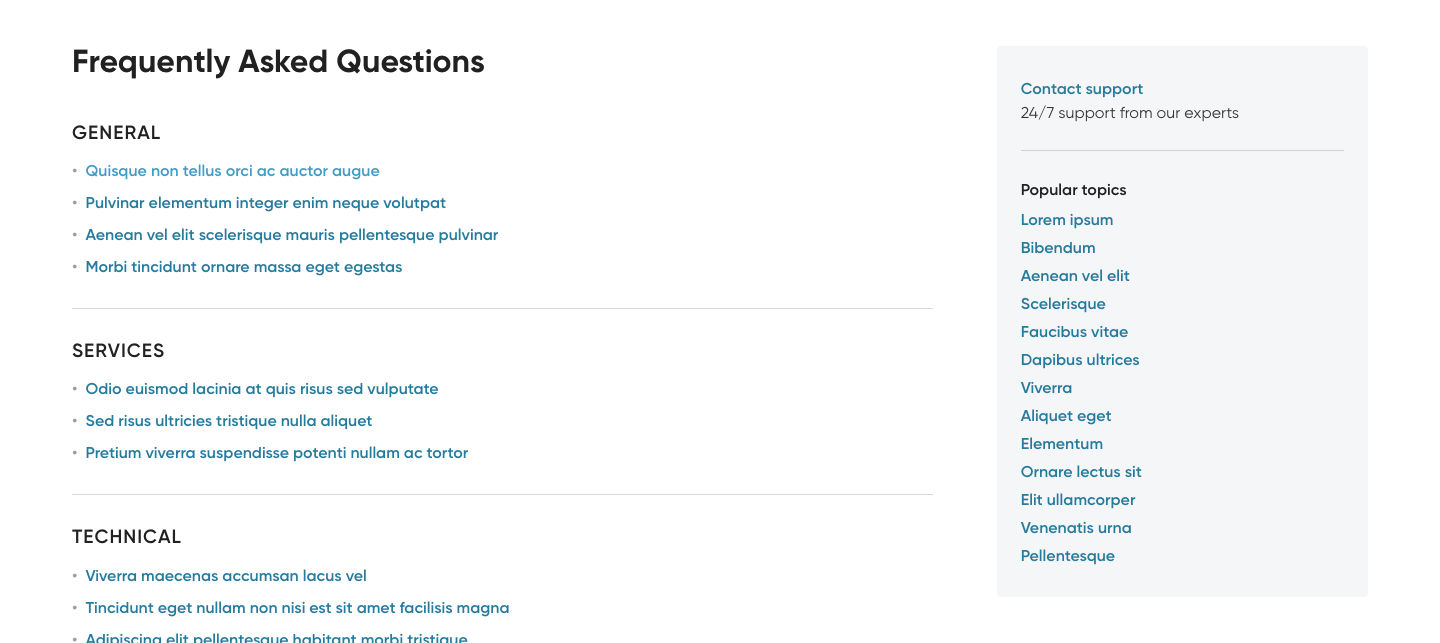Open "Viverra maecenas accumsan lacus vel" question

pyautogui.click(x=225, y=576)
